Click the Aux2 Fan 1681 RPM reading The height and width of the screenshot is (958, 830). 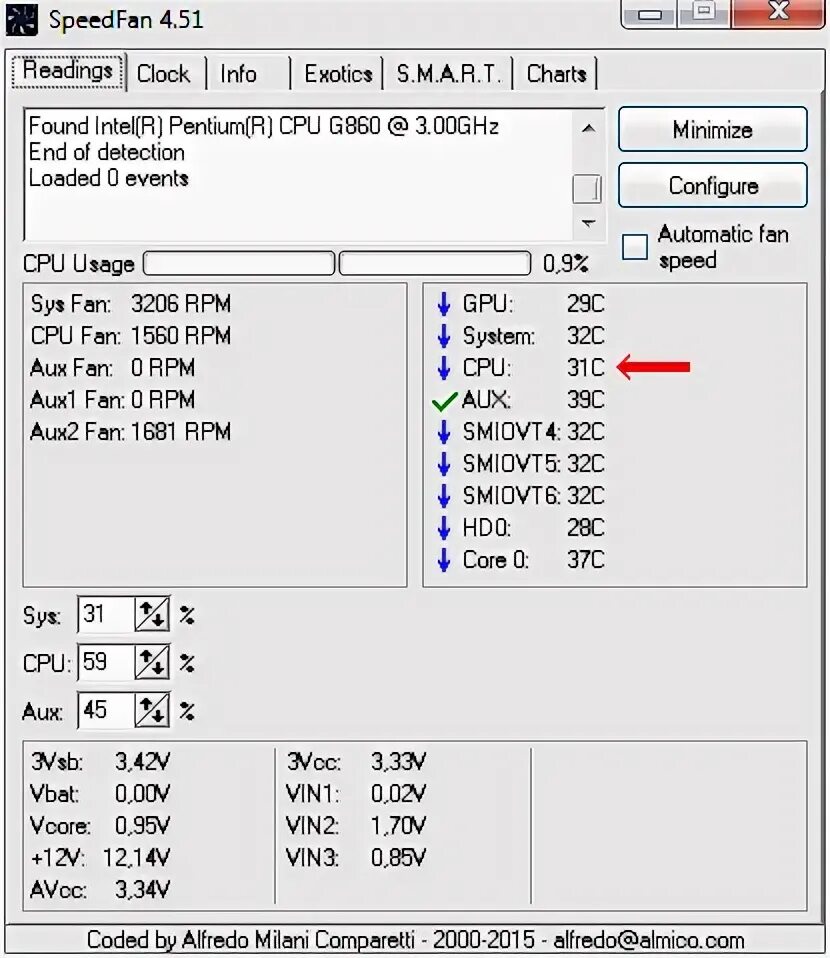pos(131,432)
